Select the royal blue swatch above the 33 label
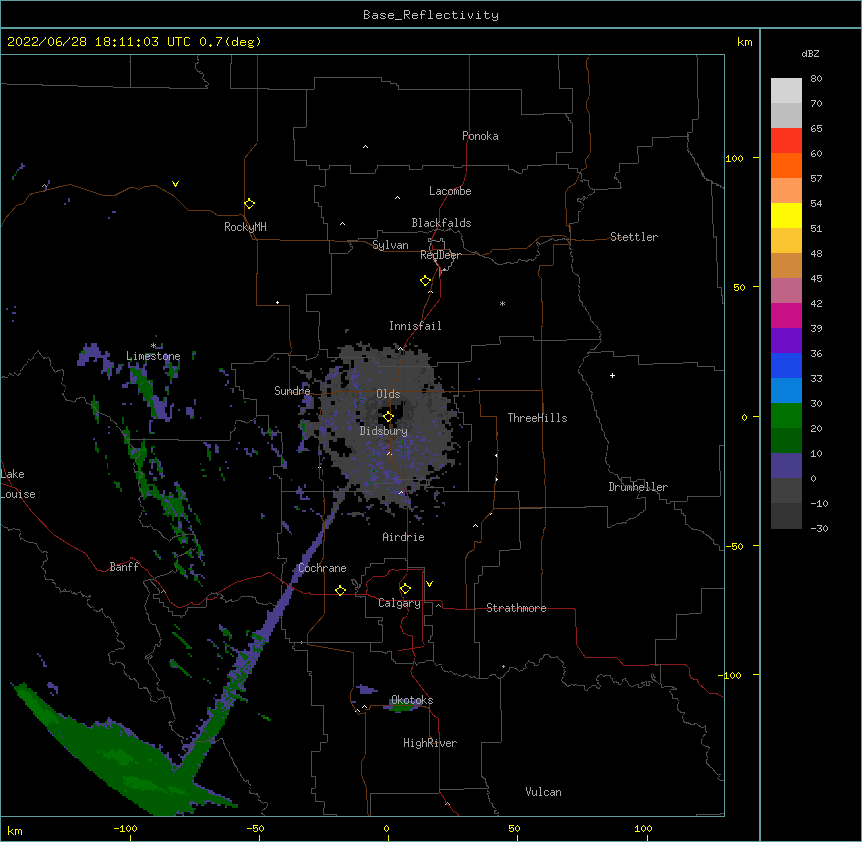 (x=786, y=365)
